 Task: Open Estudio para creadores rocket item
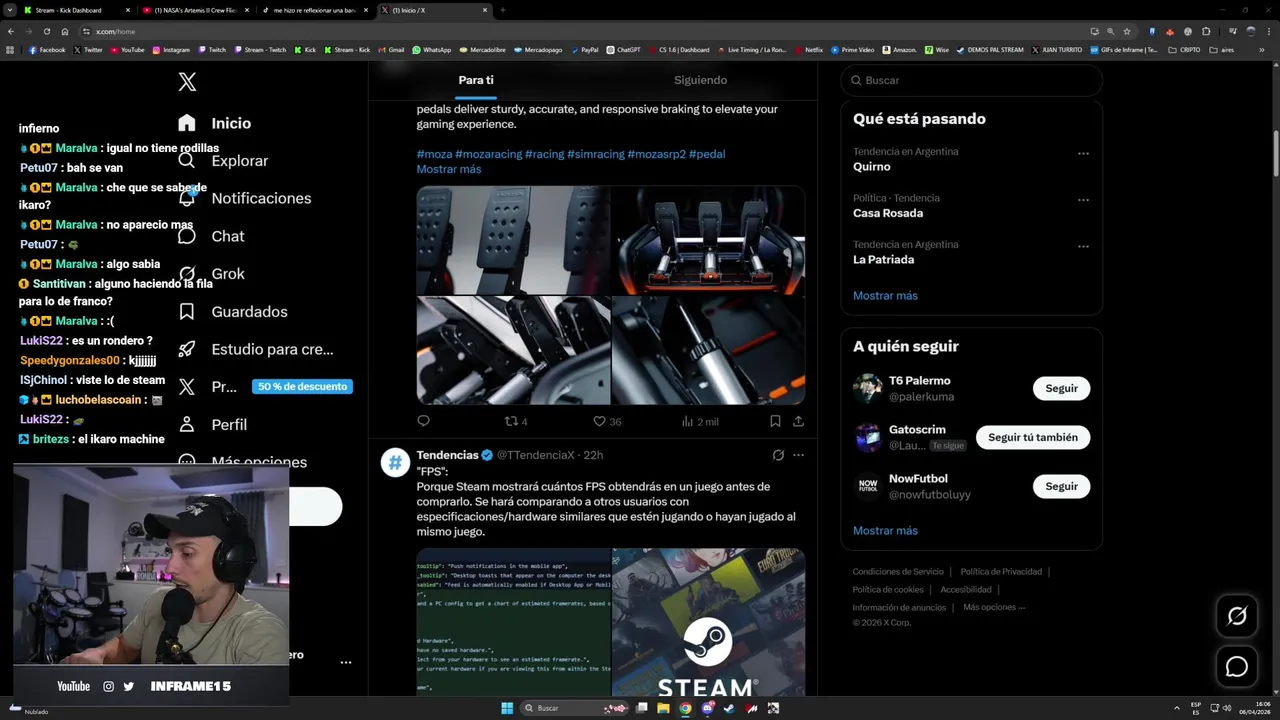[256, 349]
